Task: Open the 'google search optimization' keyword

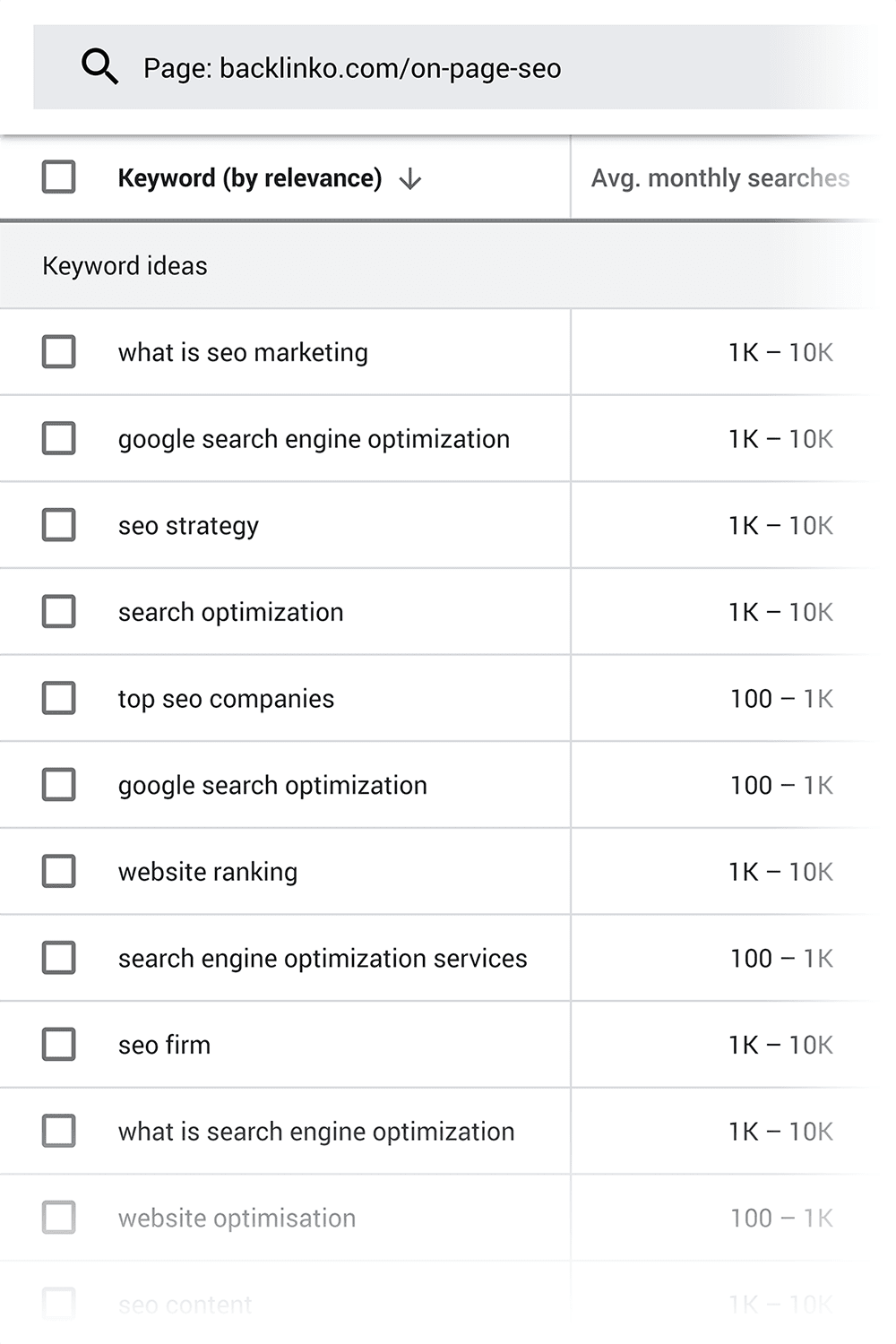Action: 272,786
